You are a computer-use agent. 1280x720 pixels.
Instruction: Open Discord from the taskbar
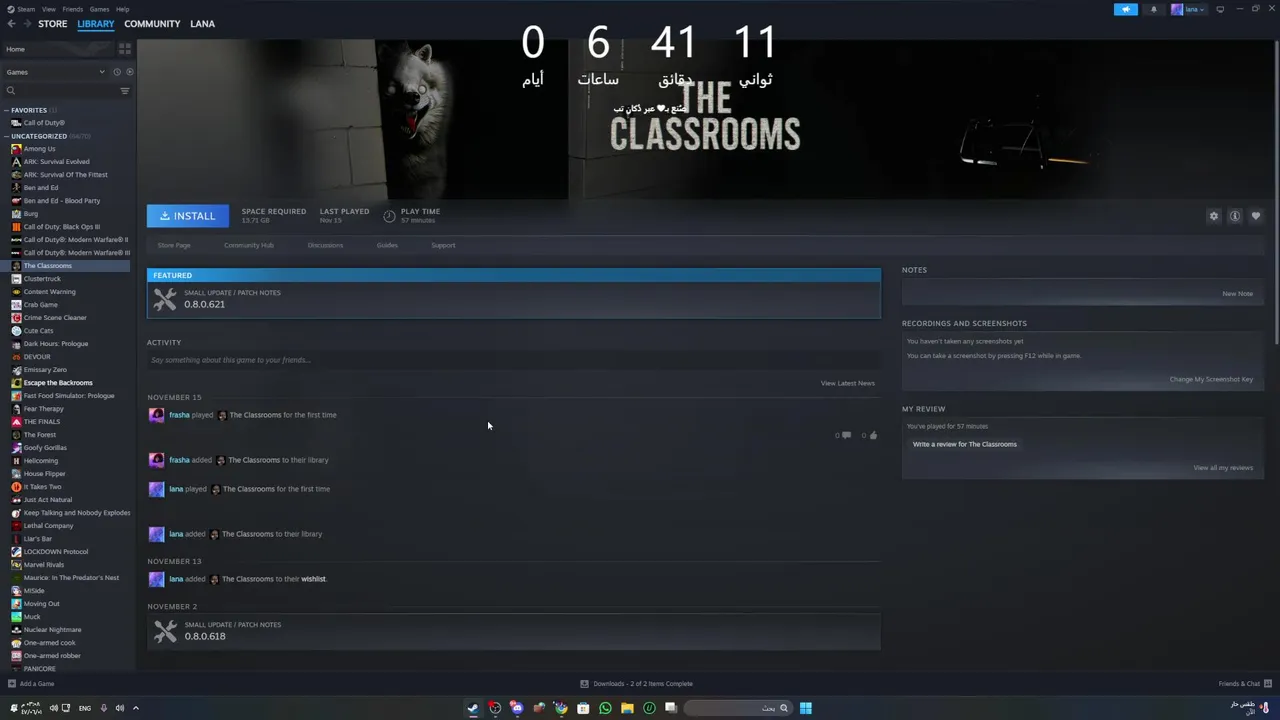tap(517, 708)
